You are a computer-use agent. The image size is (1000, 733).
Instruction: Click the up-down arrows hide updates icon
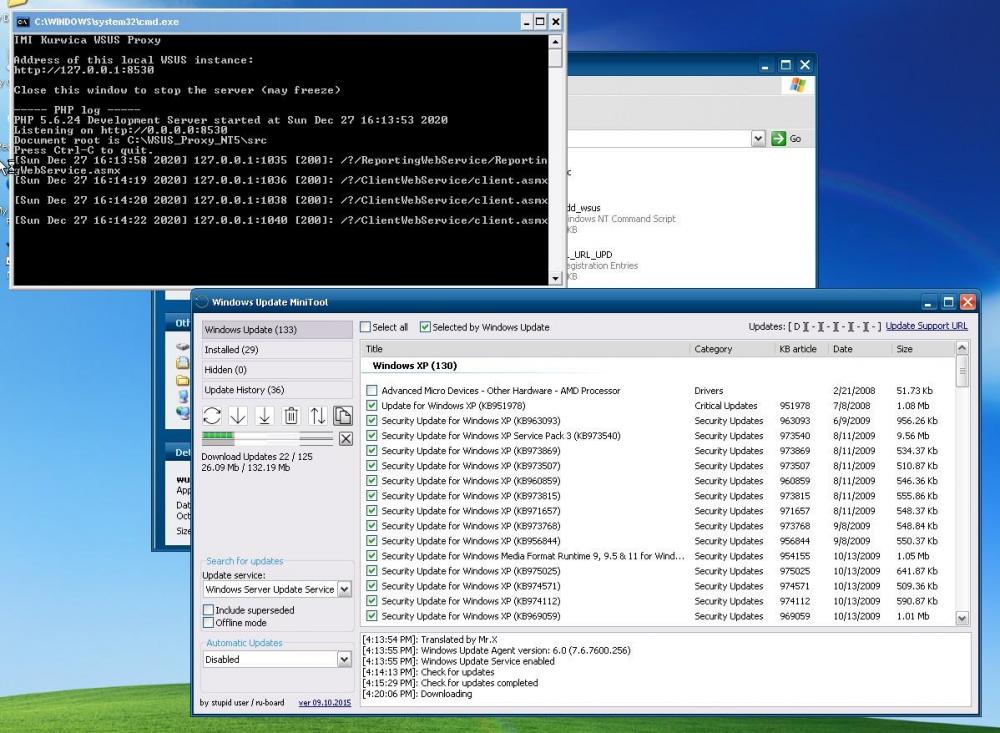[317, 416]
